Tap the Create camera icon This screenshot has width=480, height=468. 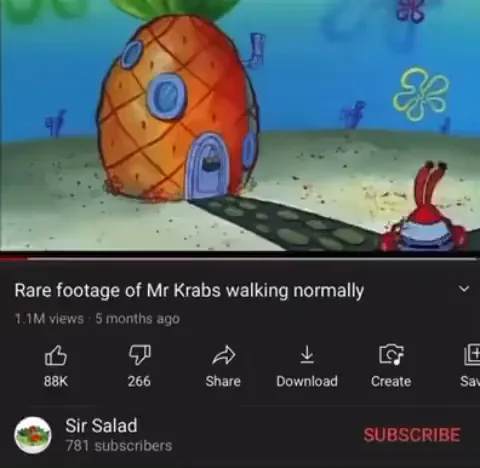click(391, 355)
